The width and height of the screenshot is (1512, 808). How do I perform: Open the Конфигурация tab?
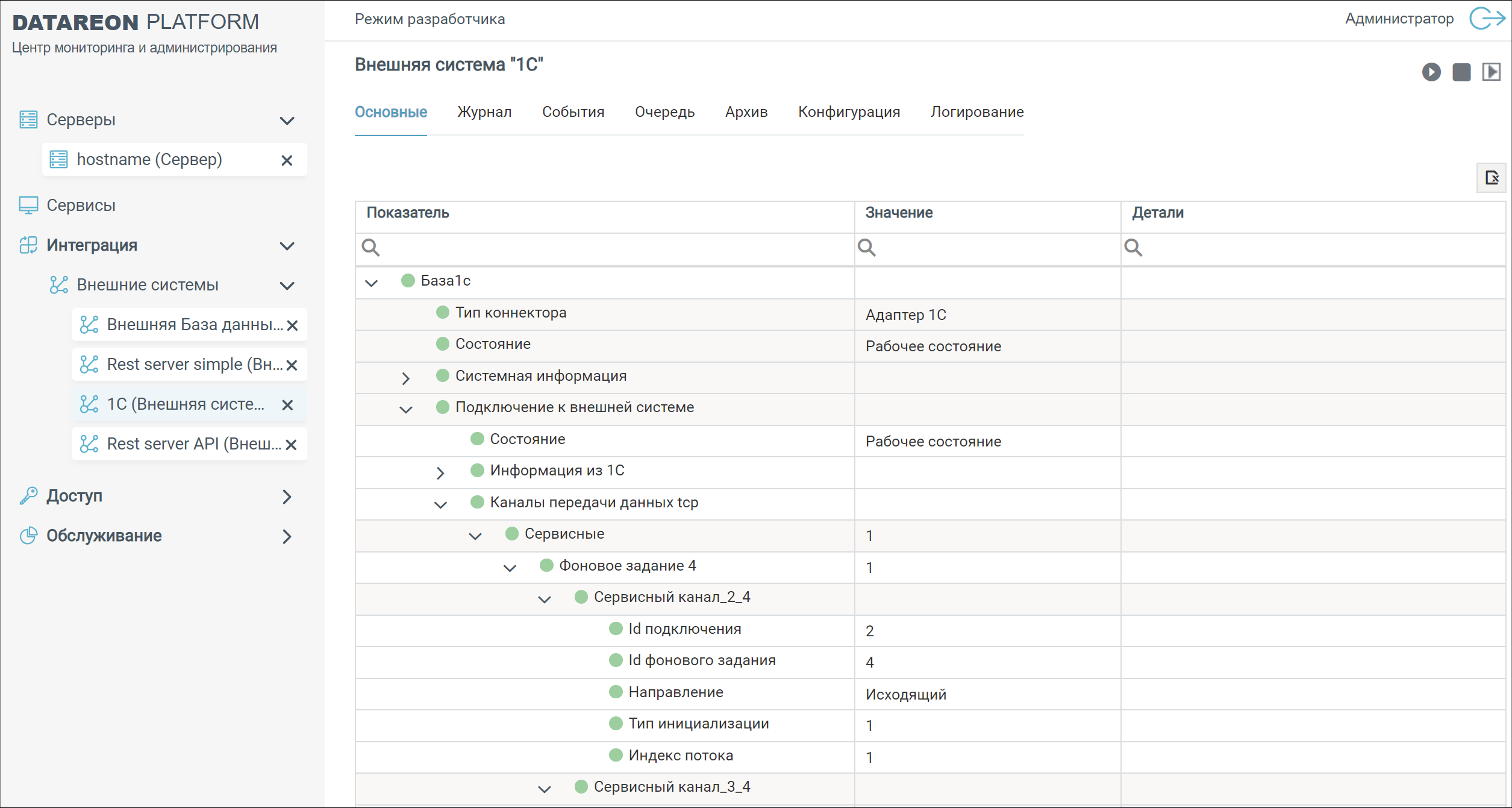coord(848,112)
